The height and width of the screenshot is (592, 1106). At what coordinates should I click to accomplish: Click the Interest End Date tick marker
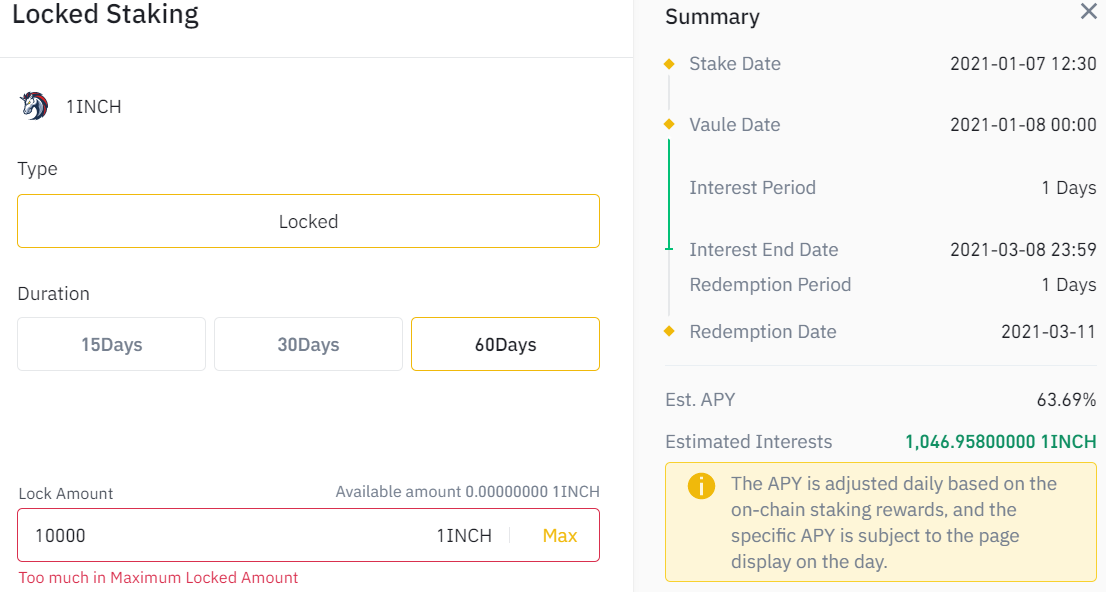point(669,248)
